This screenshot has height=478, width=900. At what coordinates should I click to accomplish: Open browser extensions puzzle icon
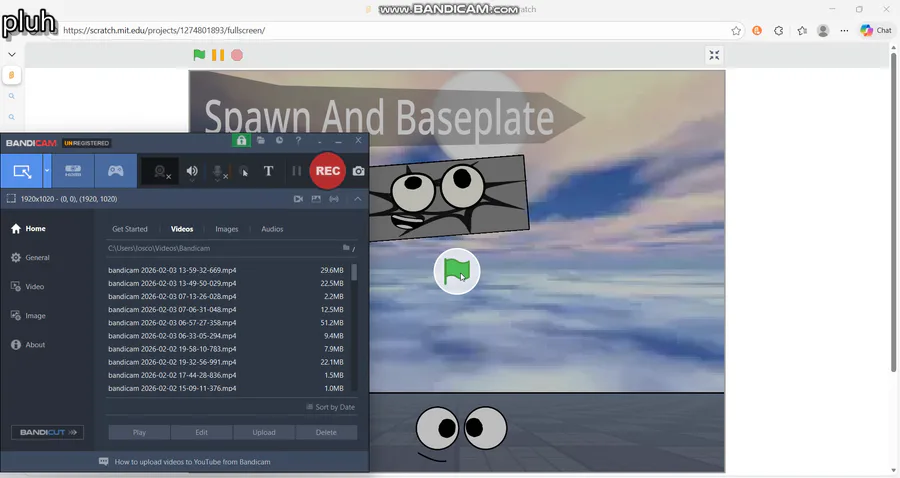click(778, 31)
